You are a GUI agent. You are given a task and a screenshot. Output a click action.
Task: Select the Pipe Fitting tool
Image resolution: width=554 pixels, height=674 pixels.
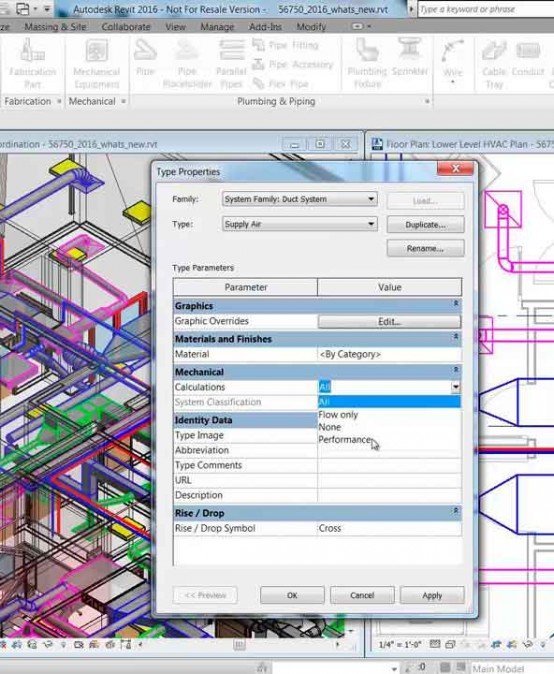pos(285,45)
